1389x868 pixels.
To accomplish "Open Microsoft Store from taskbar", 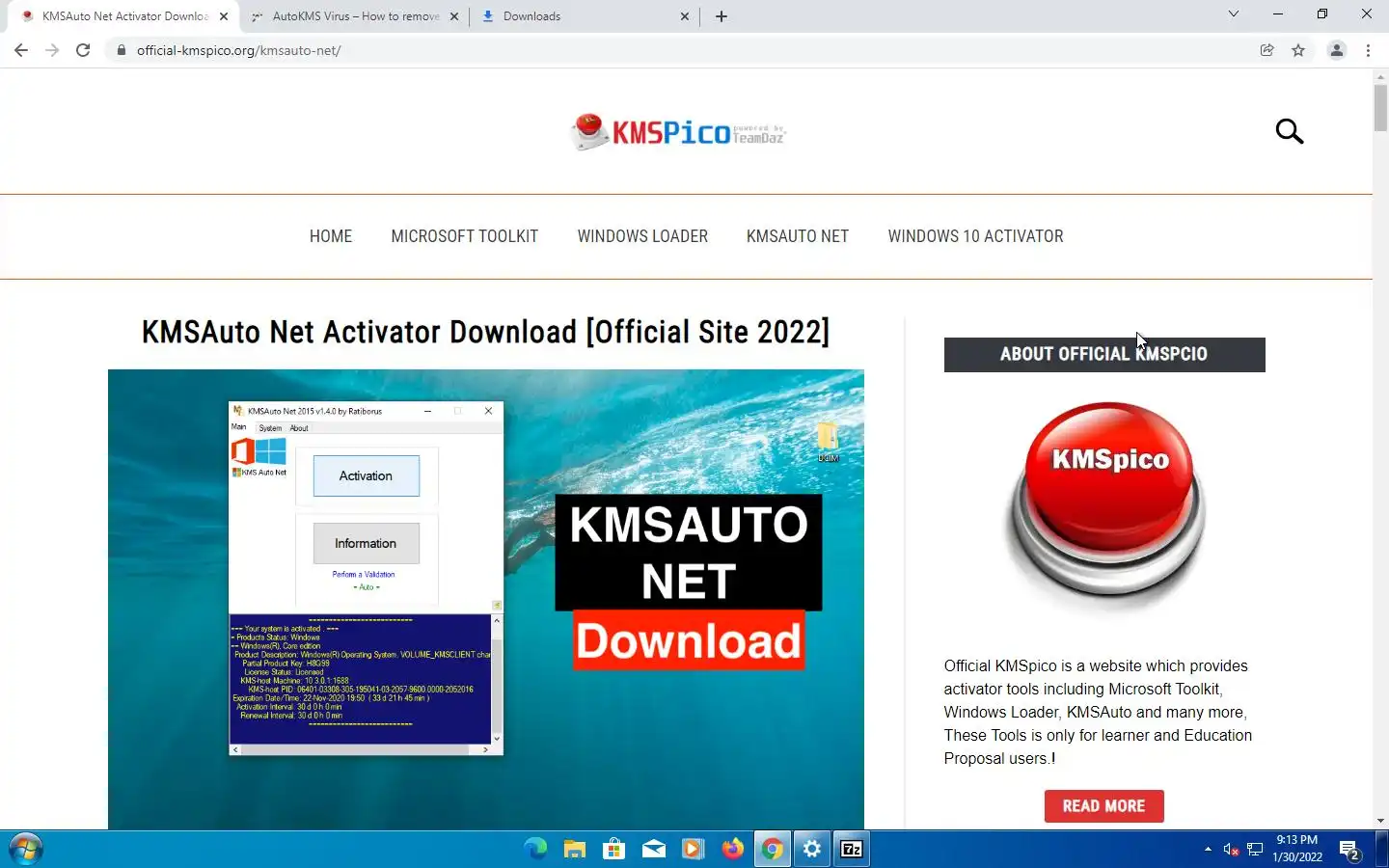I will point(614,849).
